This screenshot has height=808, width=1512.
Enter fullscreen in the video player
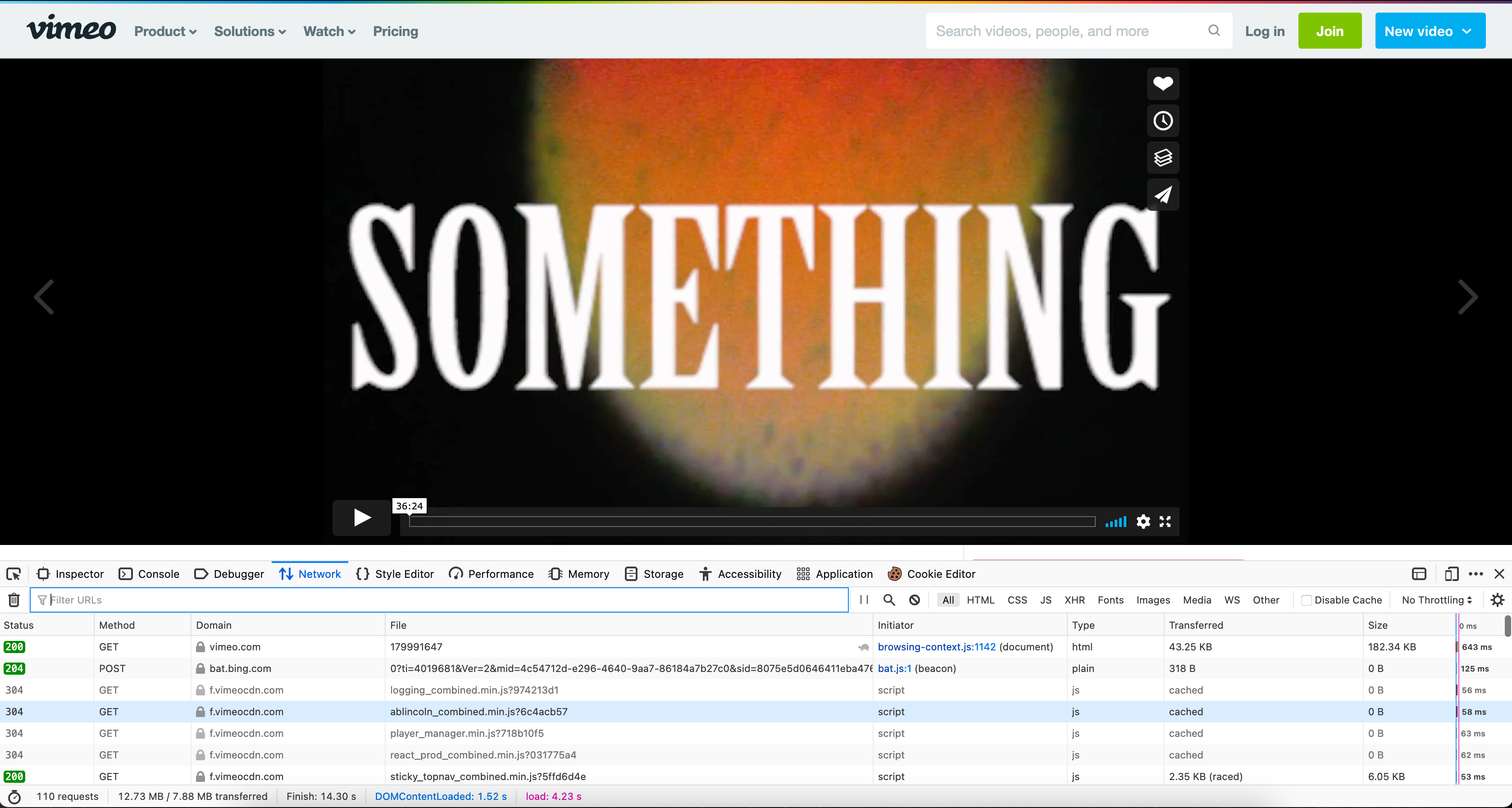[1165, 521]
